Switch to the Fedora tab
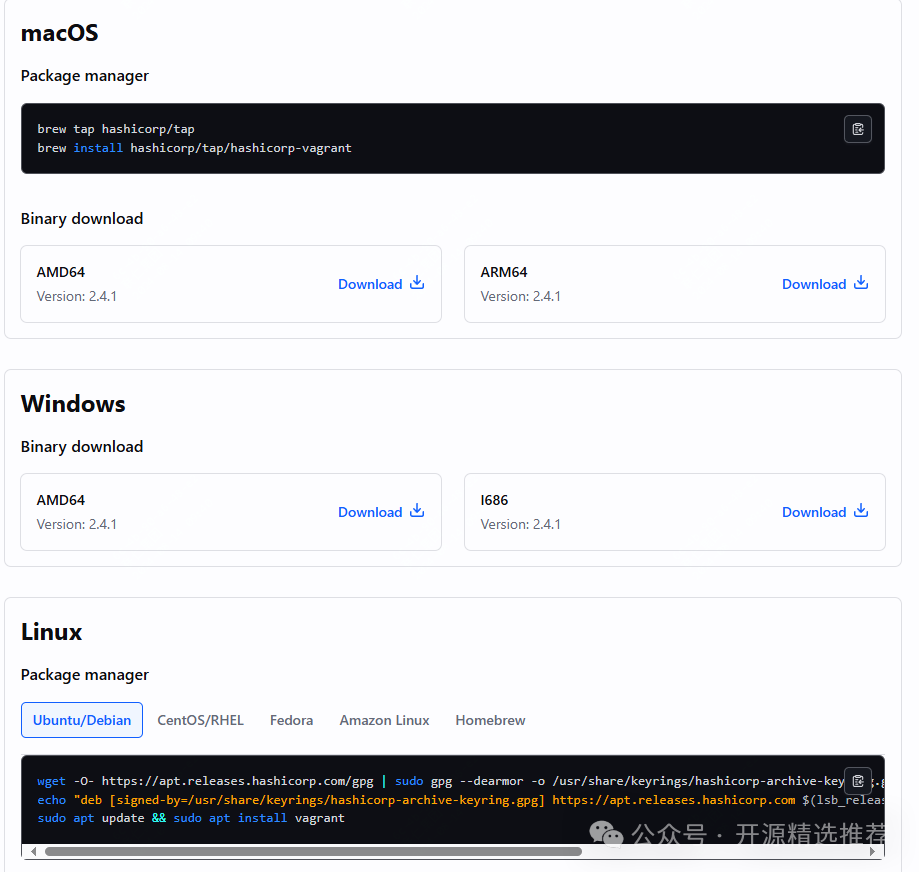Image resolution: width=919 pixels, height=872 pixels. 291,720
